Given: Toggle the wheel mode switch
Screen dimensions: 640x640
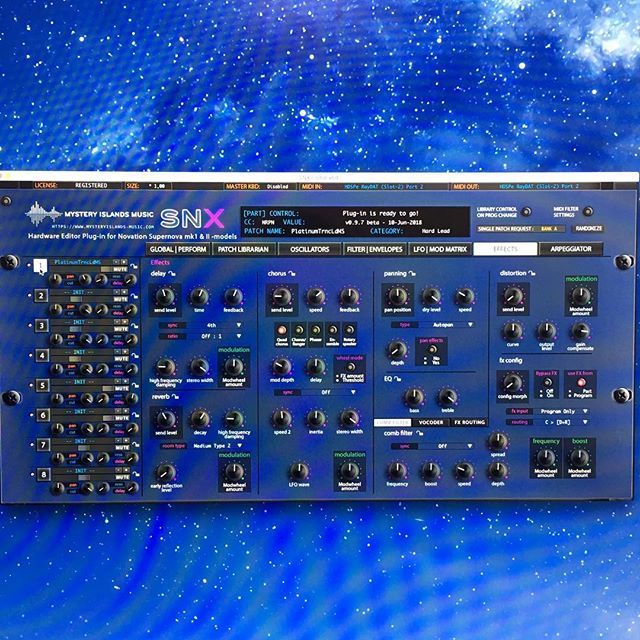Looking at the screenshot, I should [350, 367].
